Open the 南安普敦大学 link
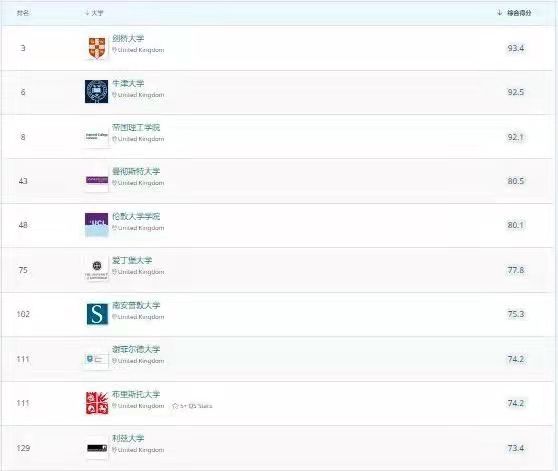 coord(136,305)
